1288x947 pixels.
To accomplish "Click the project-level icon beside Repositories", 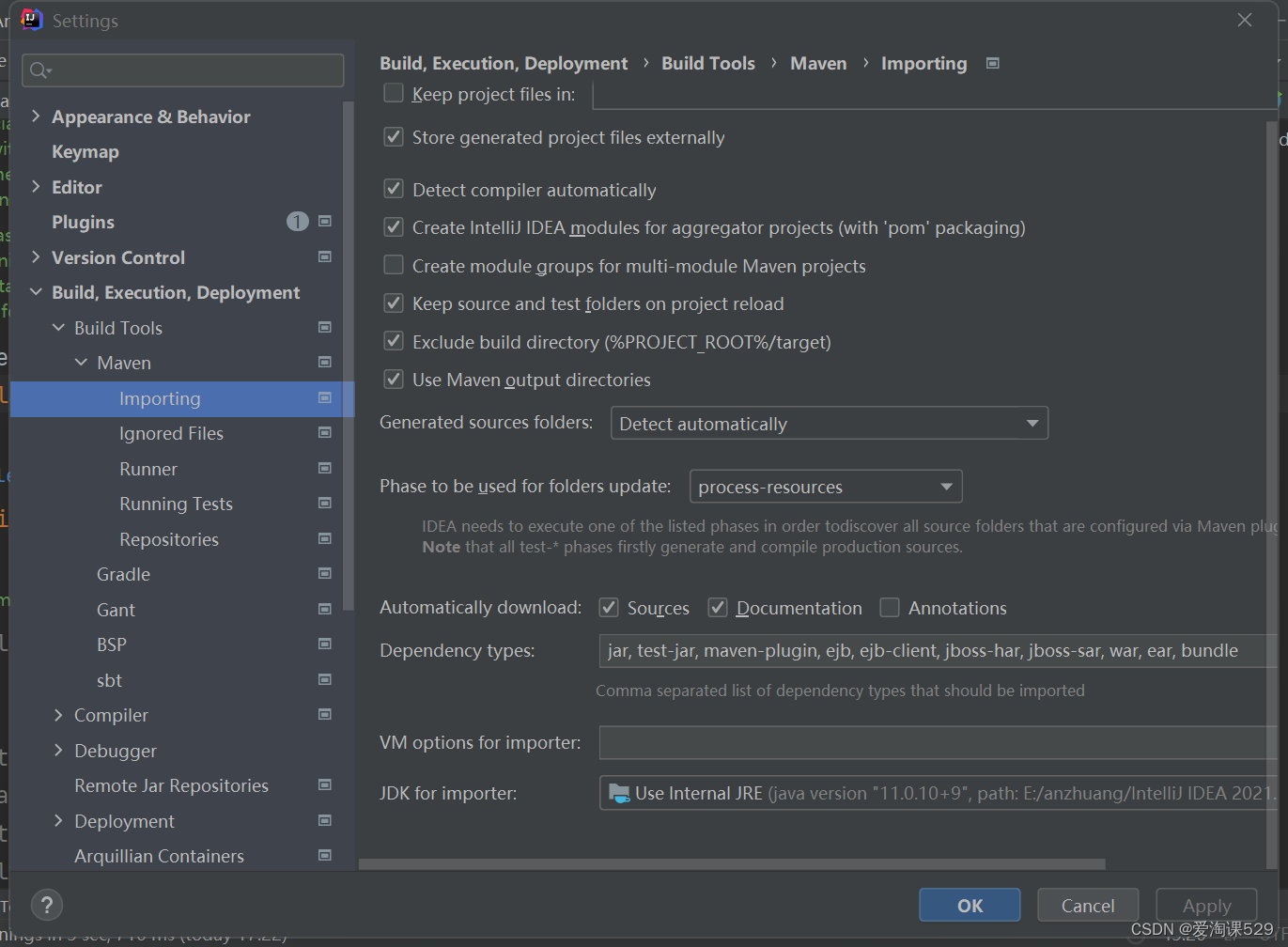I will (325, 538).
